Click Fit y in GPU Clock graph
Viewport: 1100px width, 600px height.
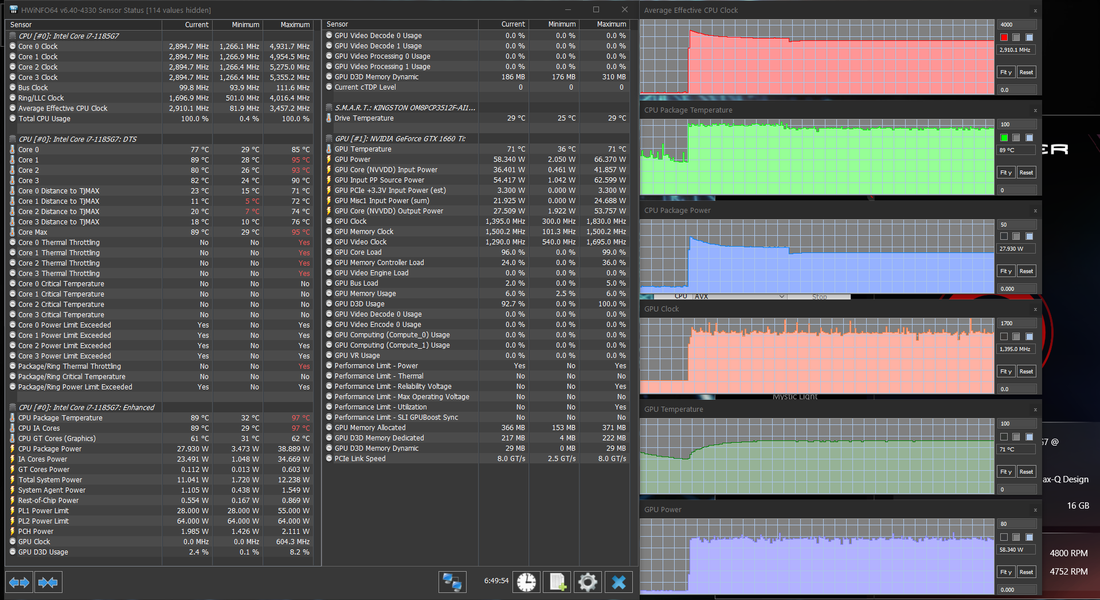1005,371
